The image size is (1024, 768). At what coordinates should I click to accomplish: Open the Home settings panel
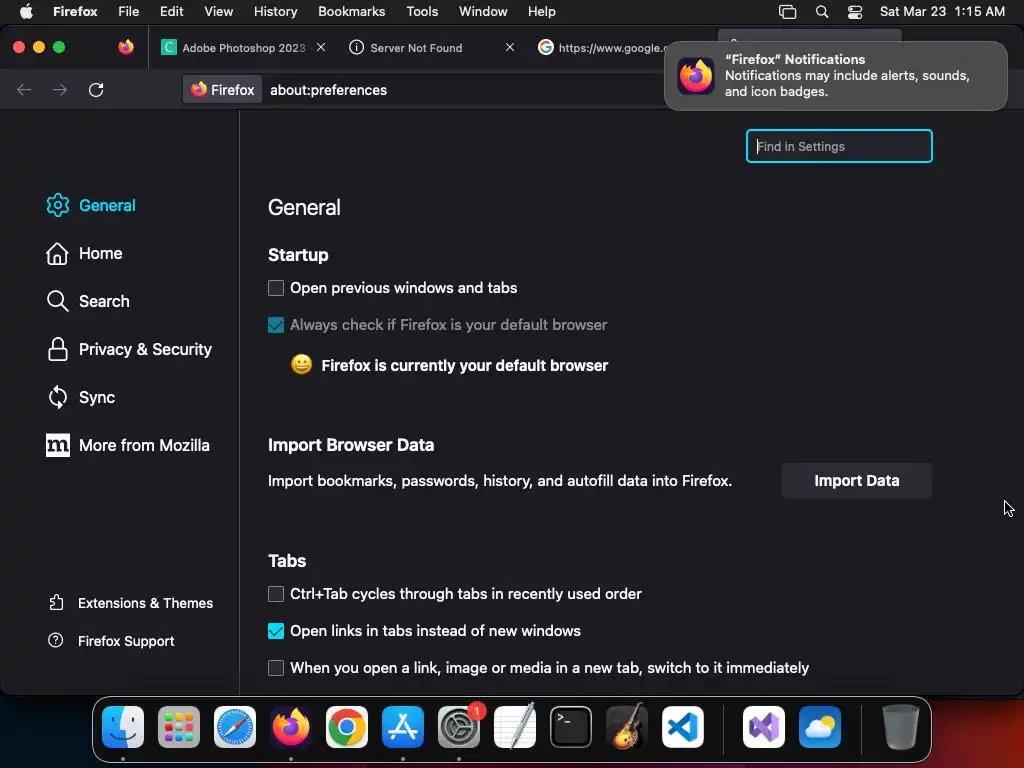point(84,253)
